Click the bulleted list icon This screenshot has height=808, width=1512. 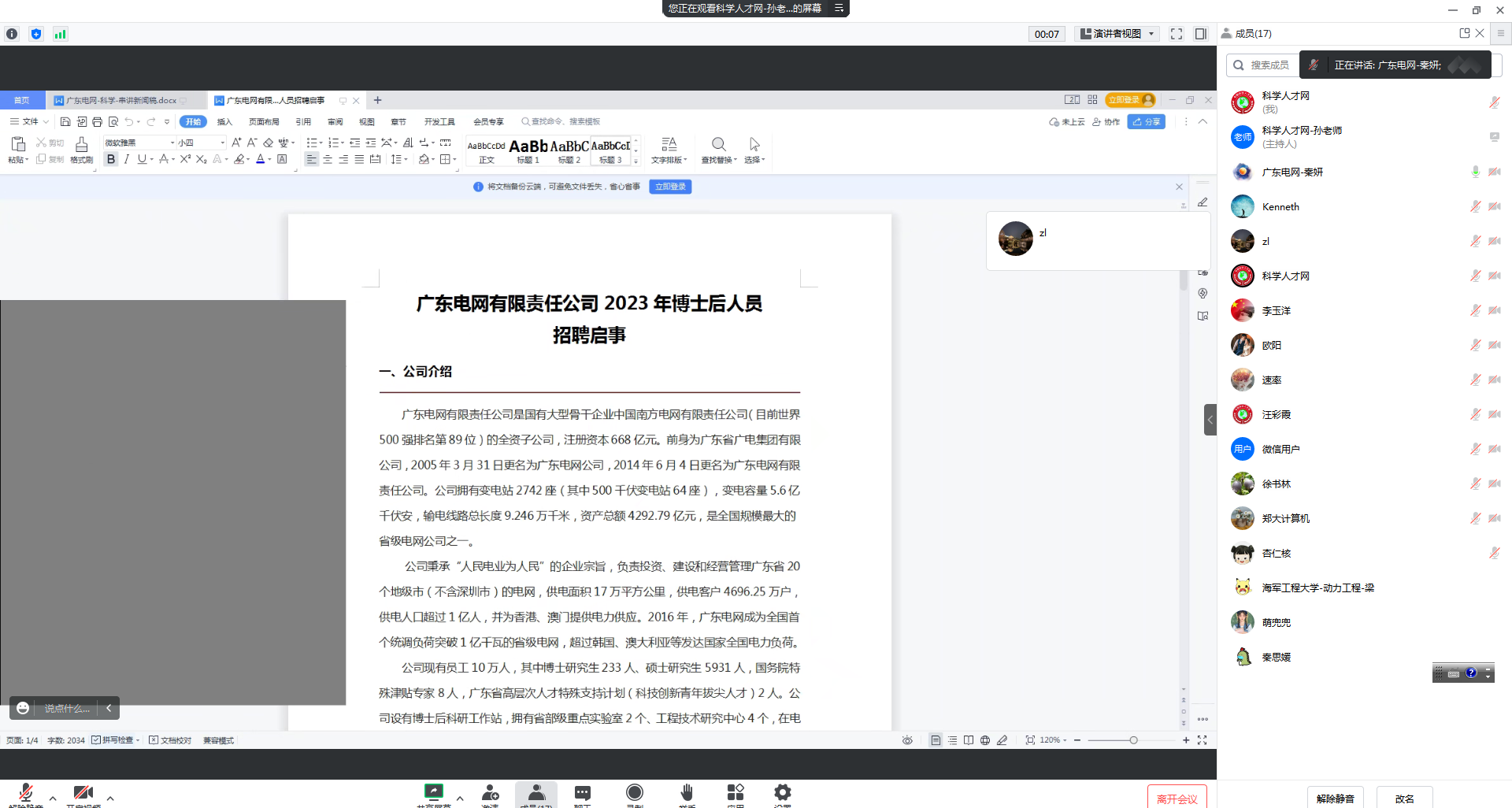(312, 143)
